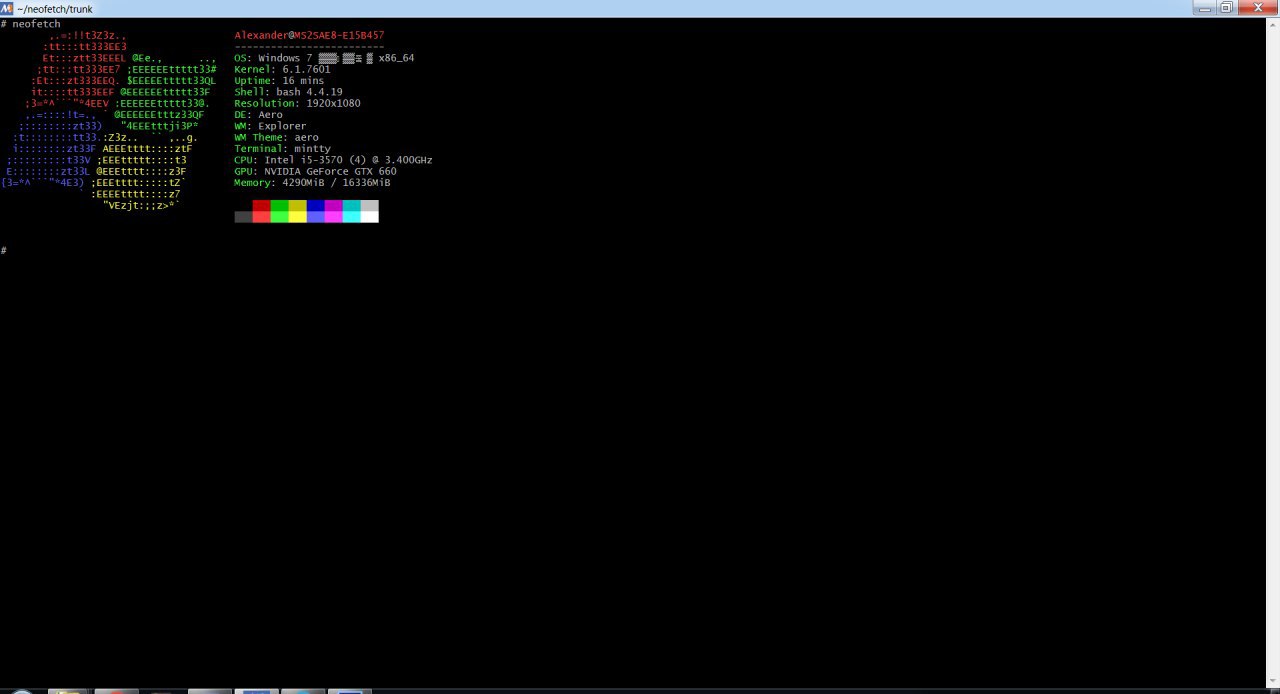Click the 'WM: Explorer' line
This screenshot has width=1280, height=694.
pos(271,126)
